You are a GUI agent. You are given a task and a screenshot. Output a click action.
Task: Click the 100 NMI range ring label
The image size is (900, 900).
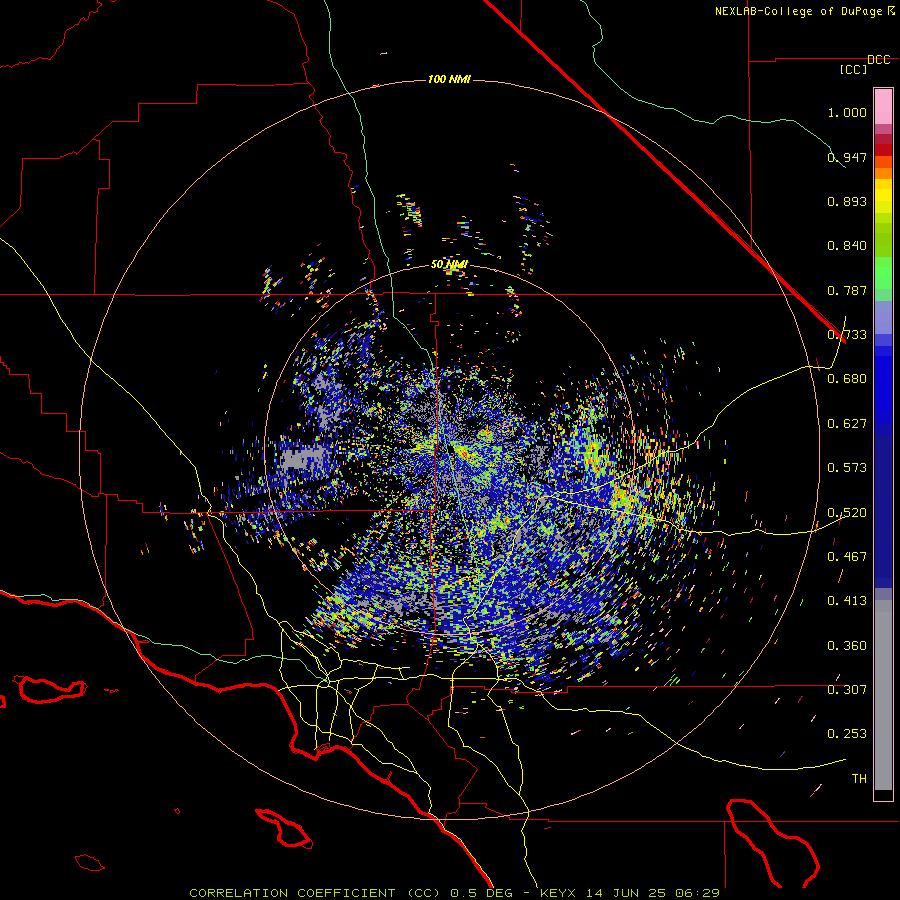(x=449, y=79)
